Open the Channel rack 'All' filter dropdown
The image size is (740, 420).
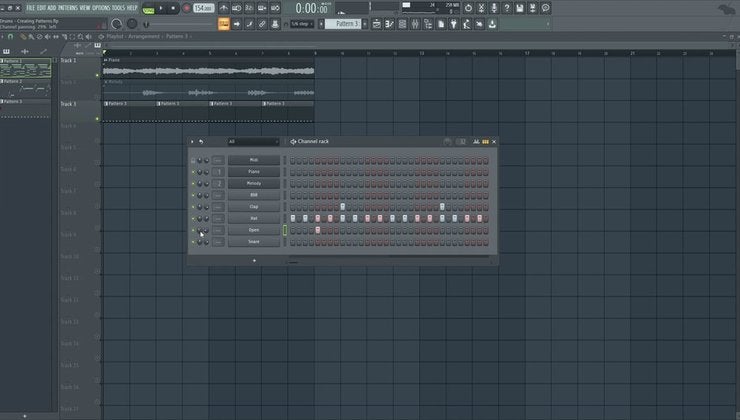(x=254, y=142)
